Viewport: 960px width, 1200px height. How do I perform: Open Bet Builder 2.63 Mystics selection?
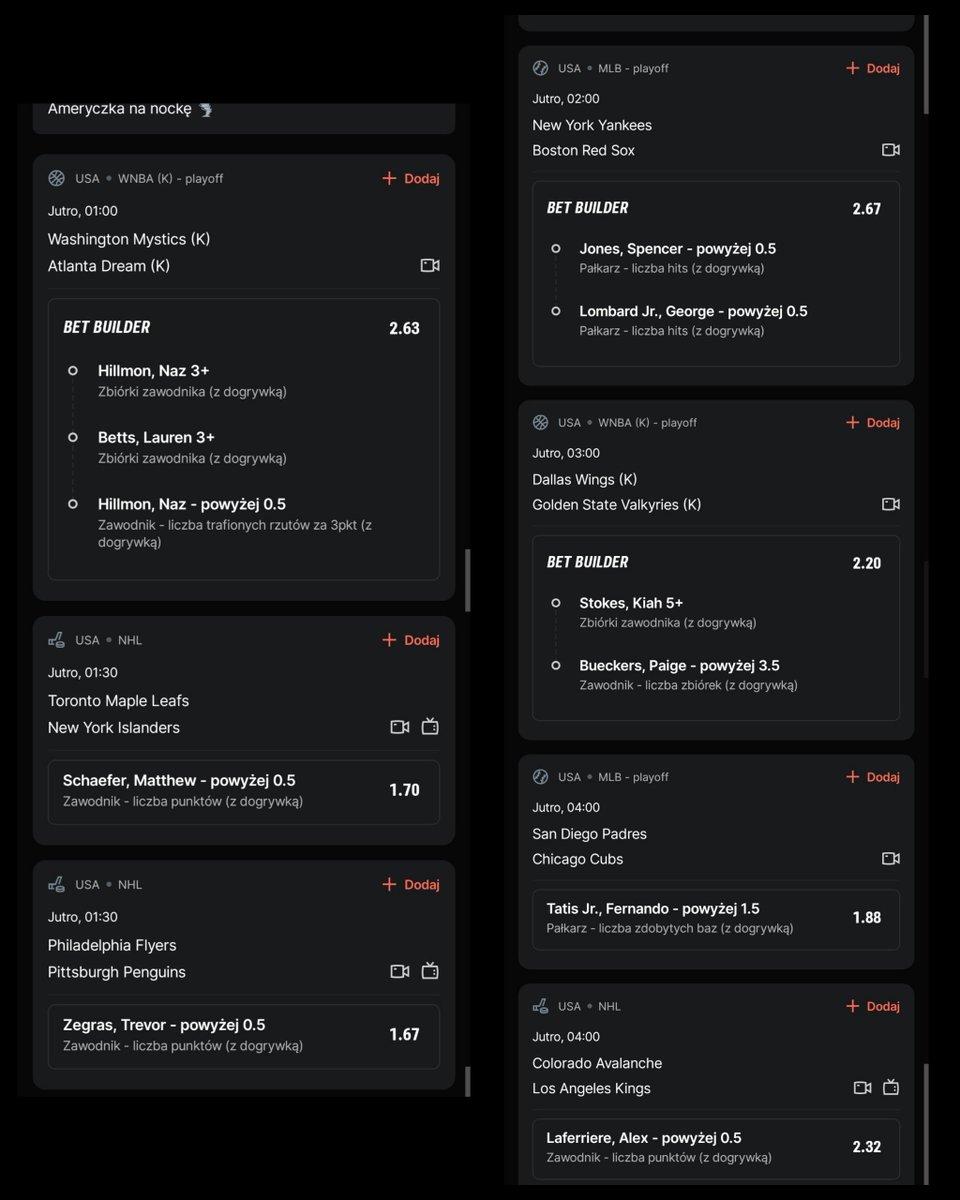click(244, 439)
